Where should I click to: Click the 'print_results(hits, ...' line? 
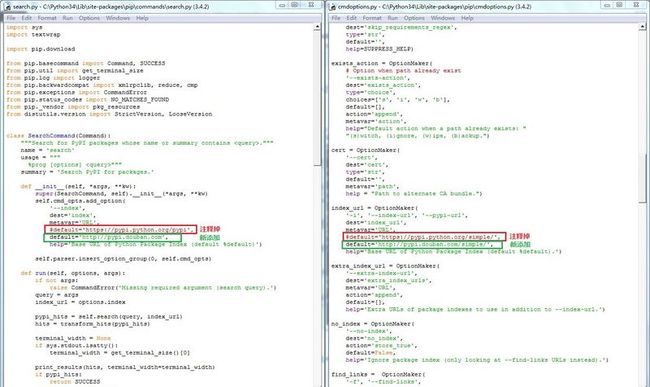tap(125, 368)
